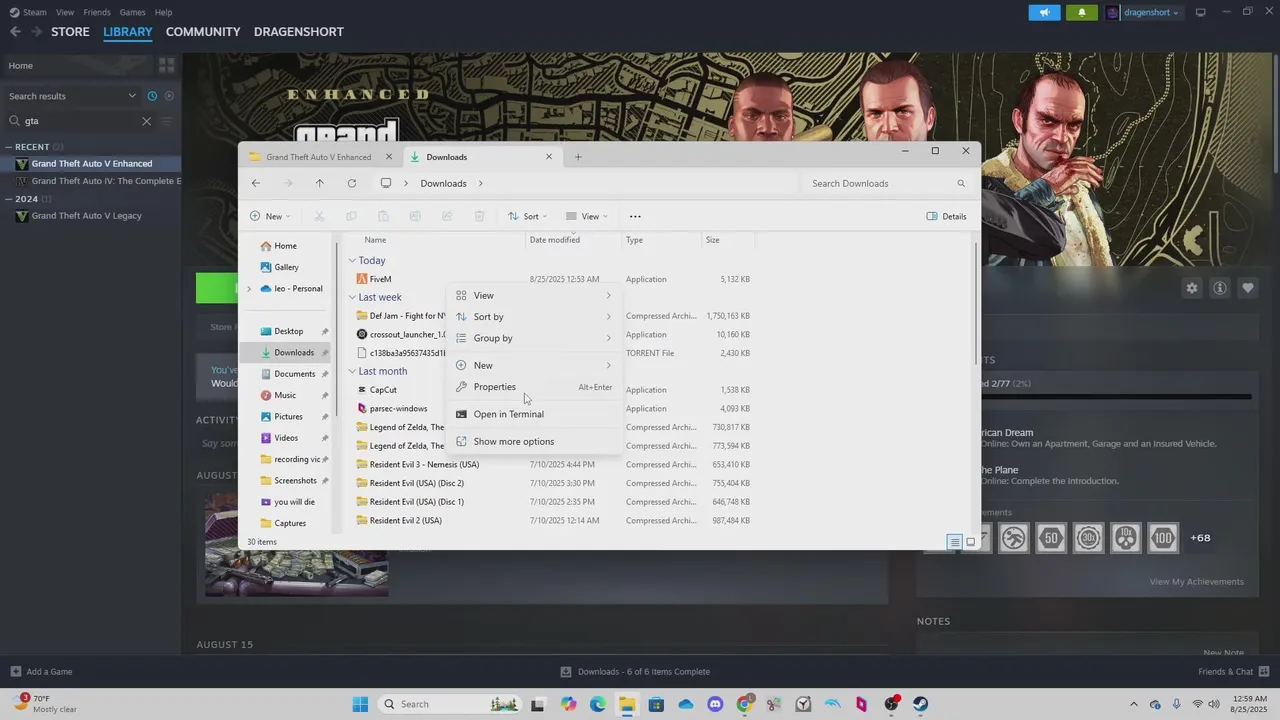Open Microsoft Edge from the taskbar

(598, 704)
